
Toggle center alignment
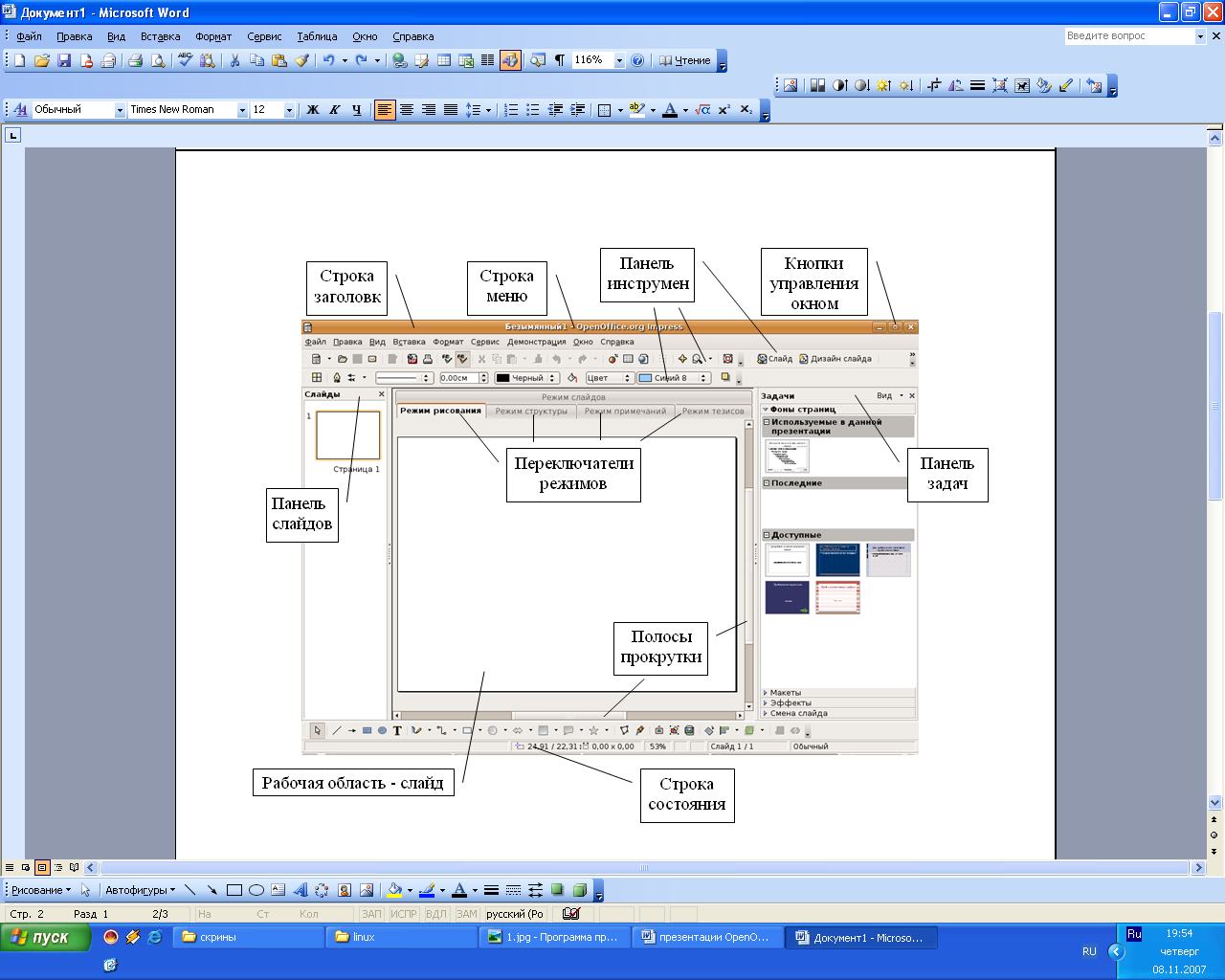[406, 110]
